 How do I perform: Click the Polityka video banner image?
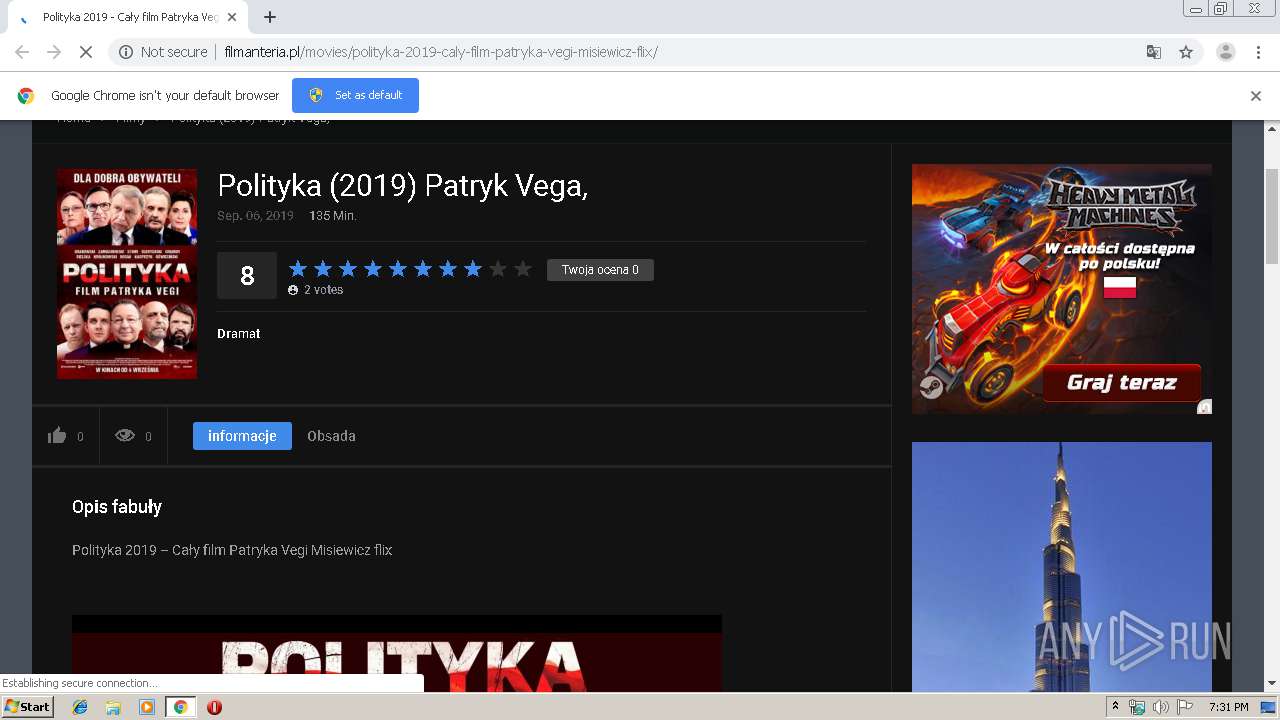[x=397, y=653]
